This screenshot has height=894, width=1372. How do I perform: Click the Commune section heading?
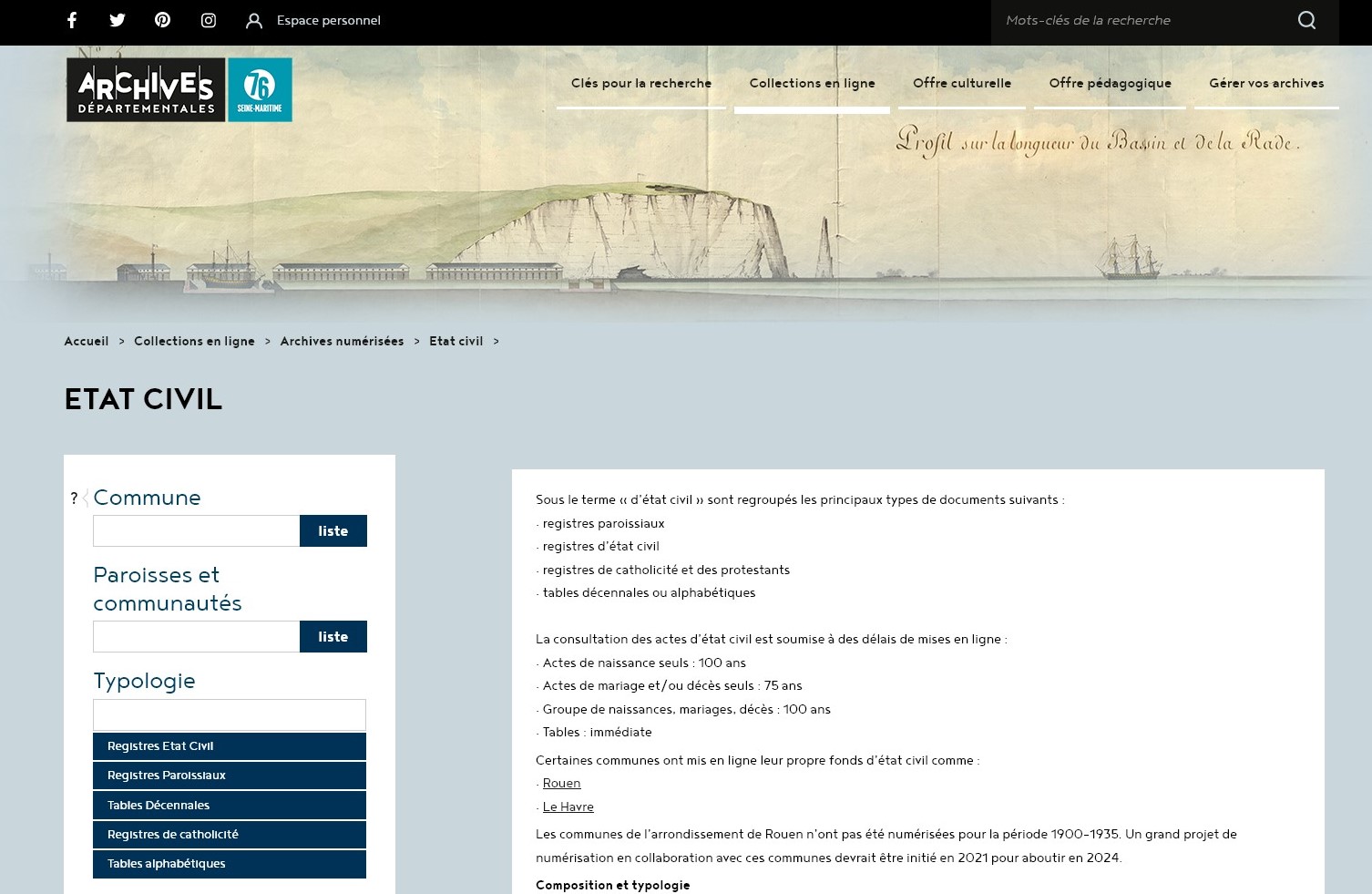147,498
